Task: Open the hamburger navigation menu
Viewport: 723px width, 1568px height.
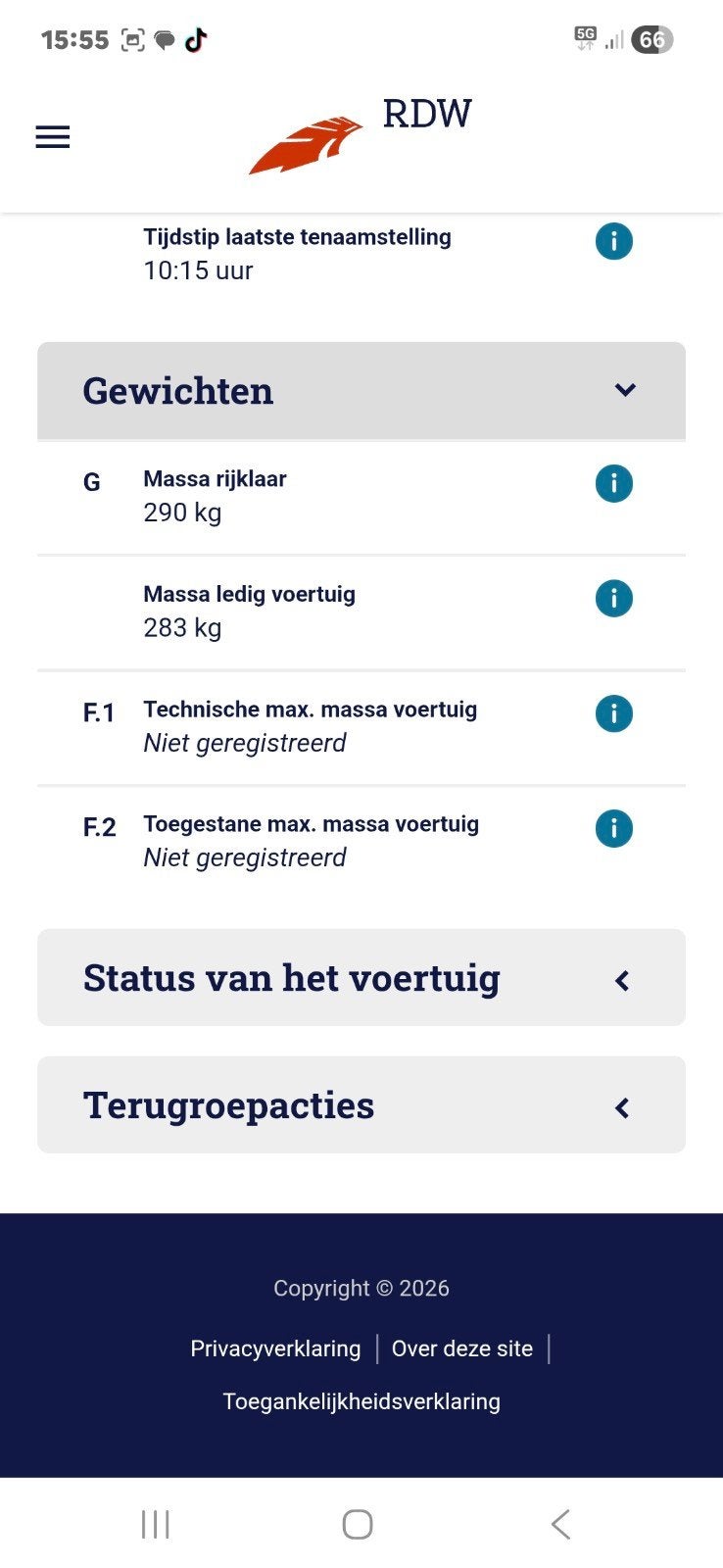Action: [x=53, y=137]
